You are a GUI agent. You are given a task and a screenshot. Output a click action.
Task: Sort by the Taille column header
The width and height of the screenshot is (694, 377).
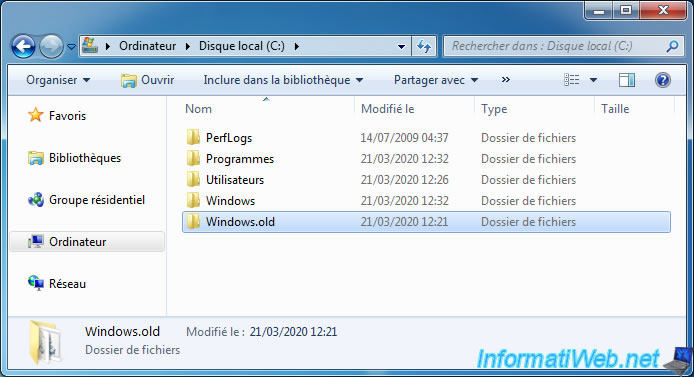615,109
